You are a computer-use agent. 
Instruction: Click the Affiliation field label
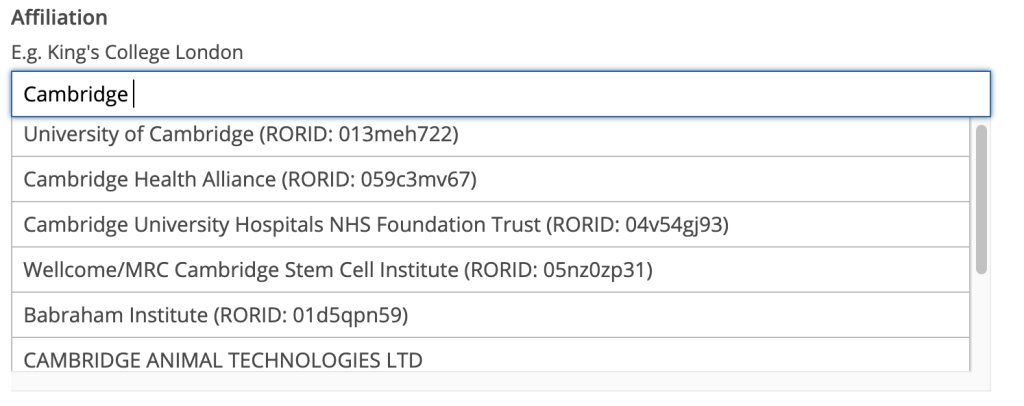pyautogui.click(x=59, y=18)
